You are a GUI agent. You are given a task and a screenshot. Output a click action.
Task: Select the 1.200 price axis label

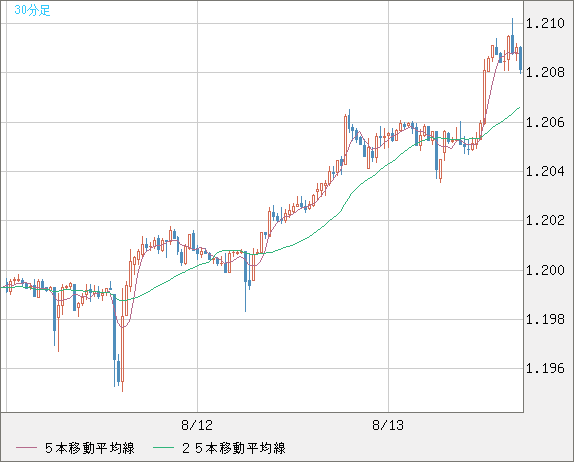click(x=545, y=270)
